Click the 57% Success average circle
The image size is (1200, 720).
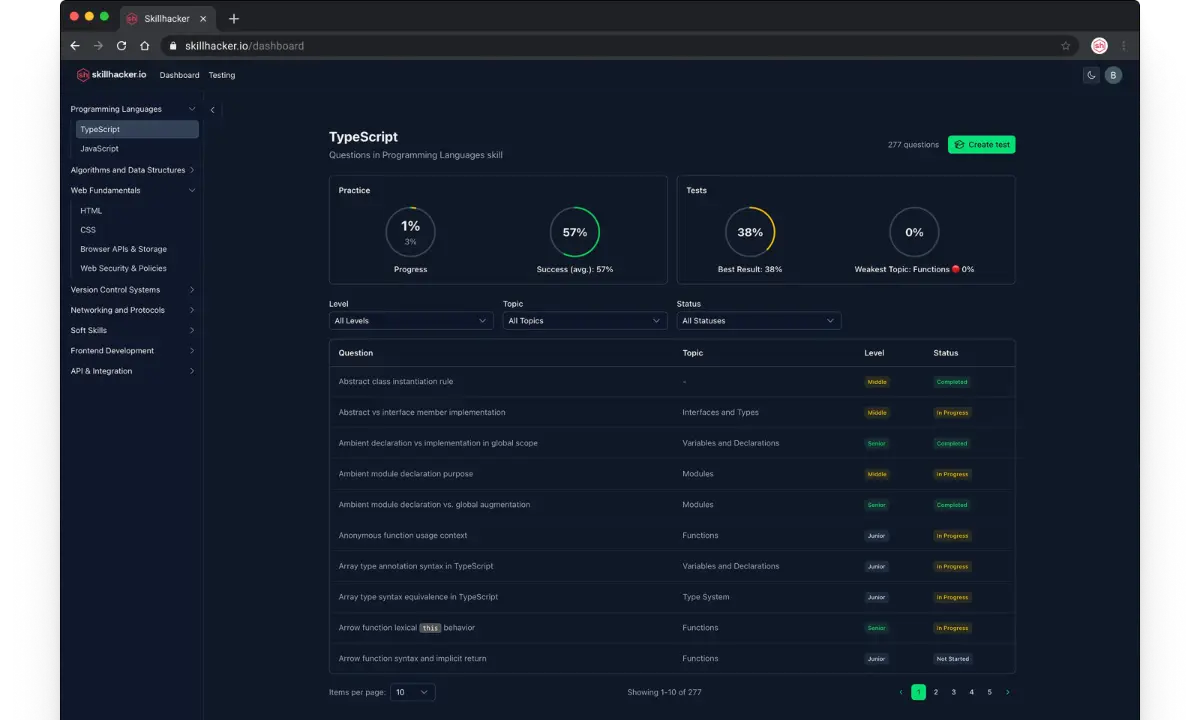[x=575, y=232]
